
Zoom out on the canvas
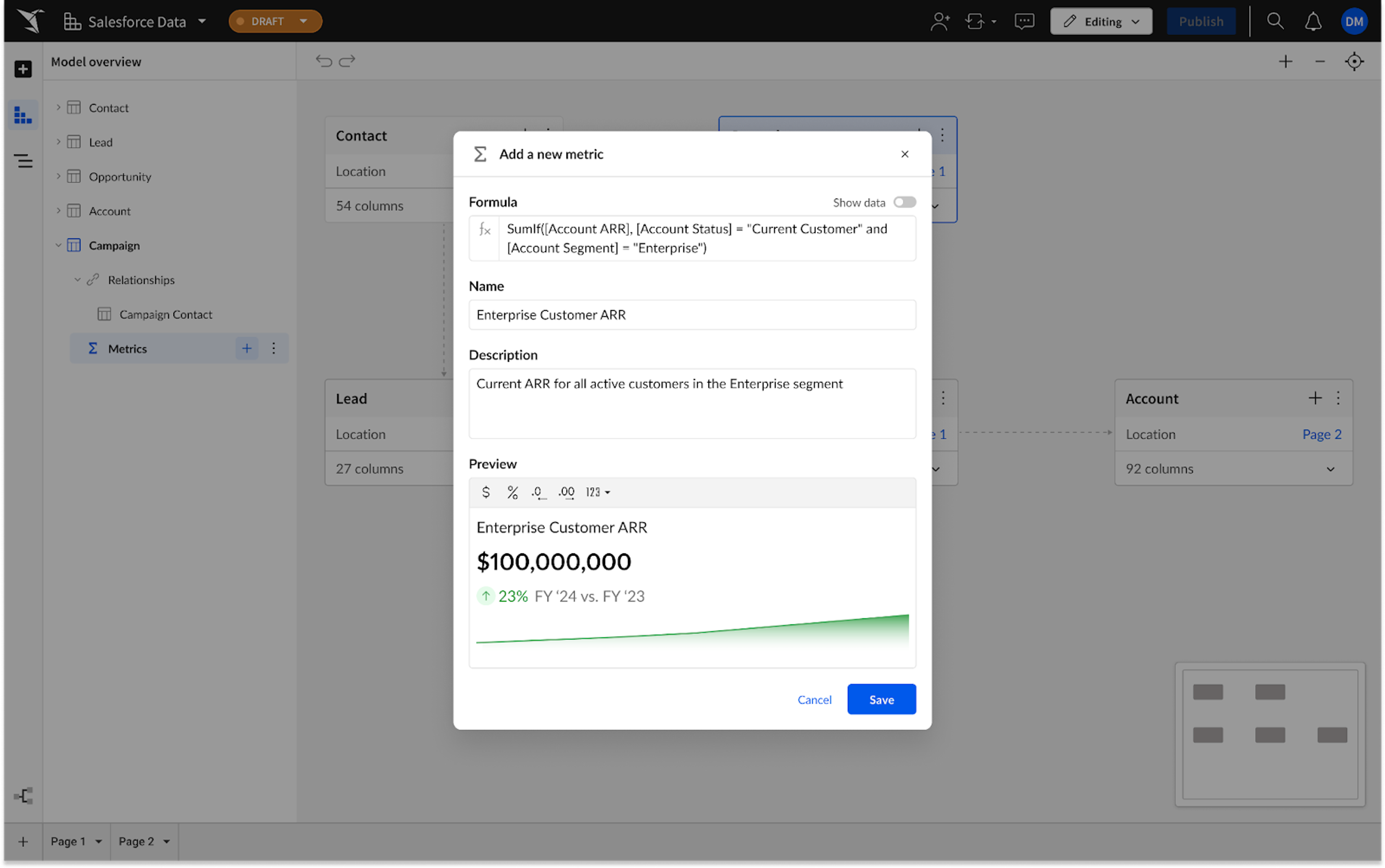(x=1320, y=61)
